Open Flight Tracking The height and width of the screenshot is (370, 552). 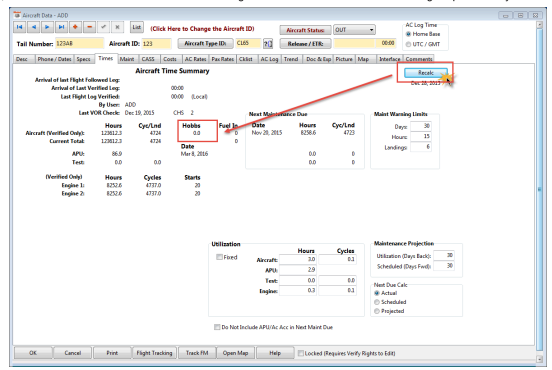coord(154,353)
